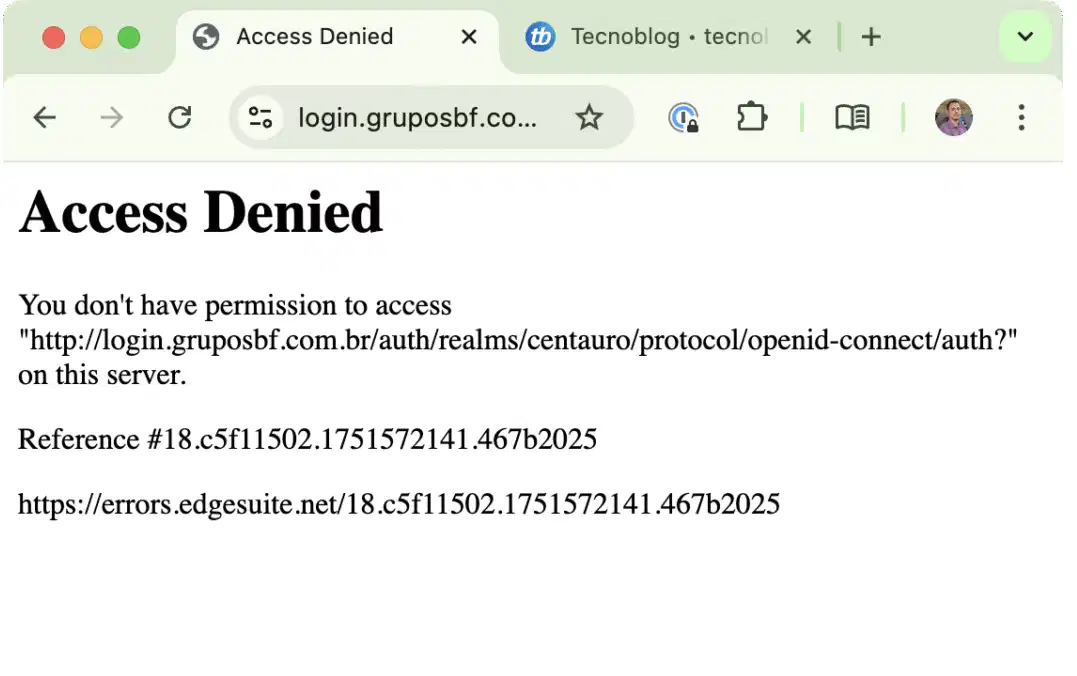Image resolution: width=1077 pixels, height=676 pixels.
Task: Switch to the Tecnoblog tab
Action: (x=646, y=36)
